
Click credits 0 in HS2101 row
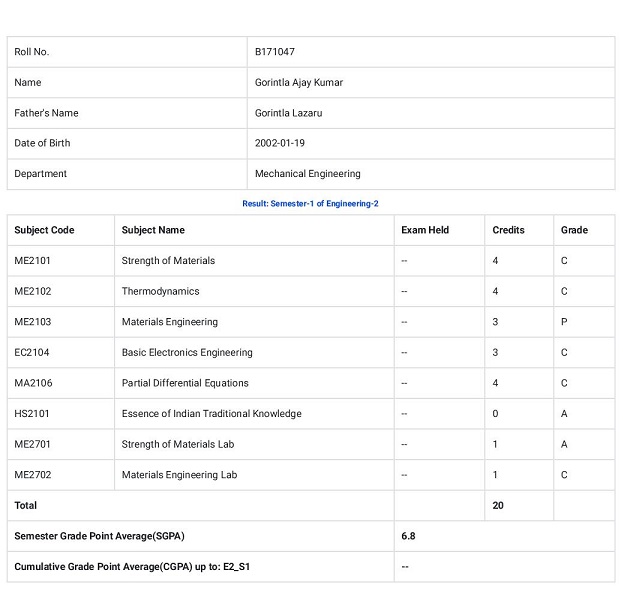click(x=495, y=414)
